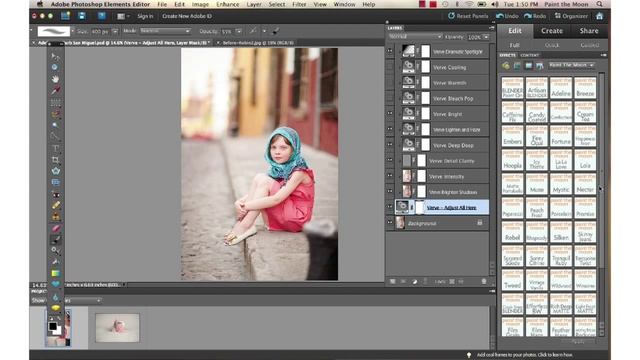Click the trash icon in Layers panel
The height and width of the screenshot is (360, 640).
pyautogui.click(x=484, y=281)
